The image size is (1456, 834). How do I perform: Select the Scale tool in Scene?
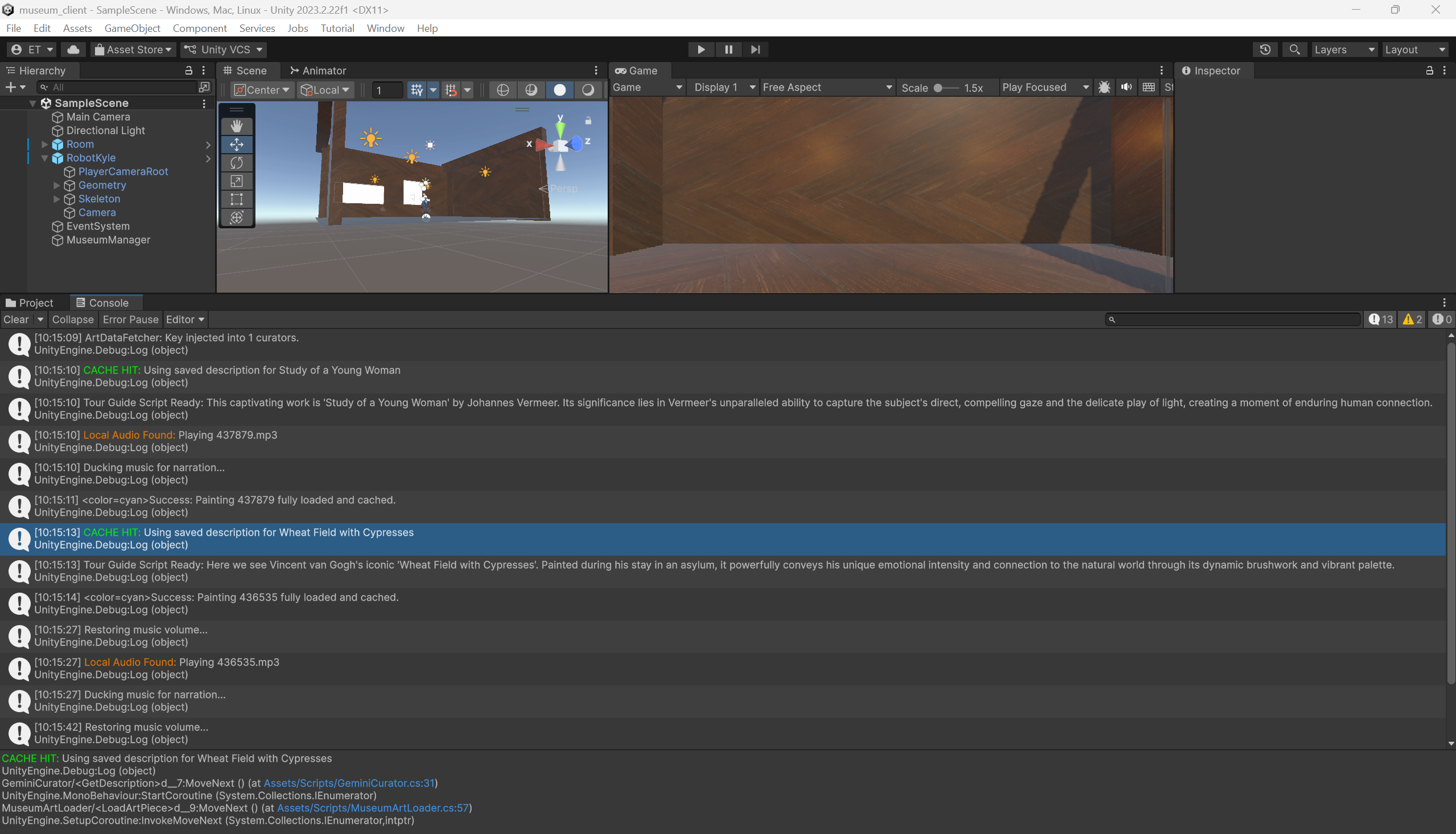point(236,181)
